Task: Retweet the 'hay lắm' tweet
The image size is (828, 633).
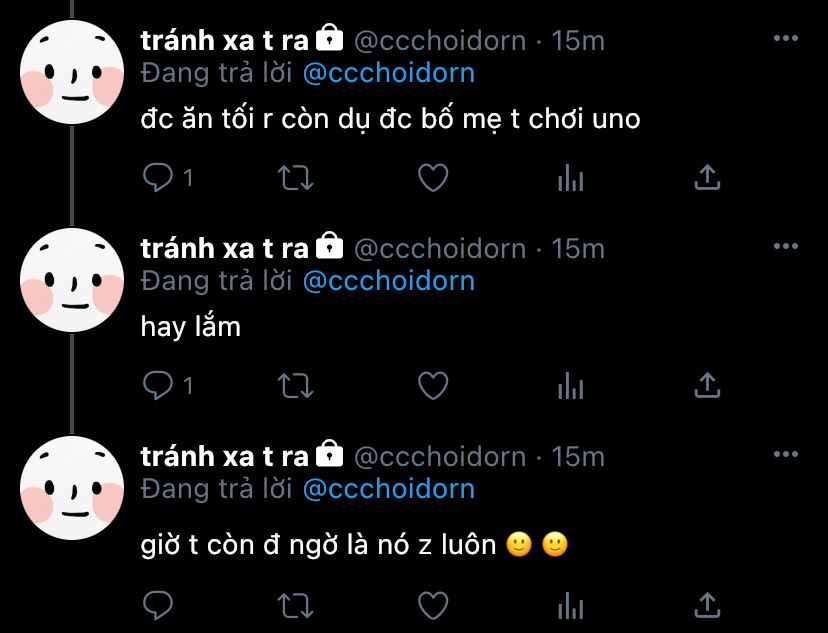Action: pyautogui.click(x=296, y=385)
